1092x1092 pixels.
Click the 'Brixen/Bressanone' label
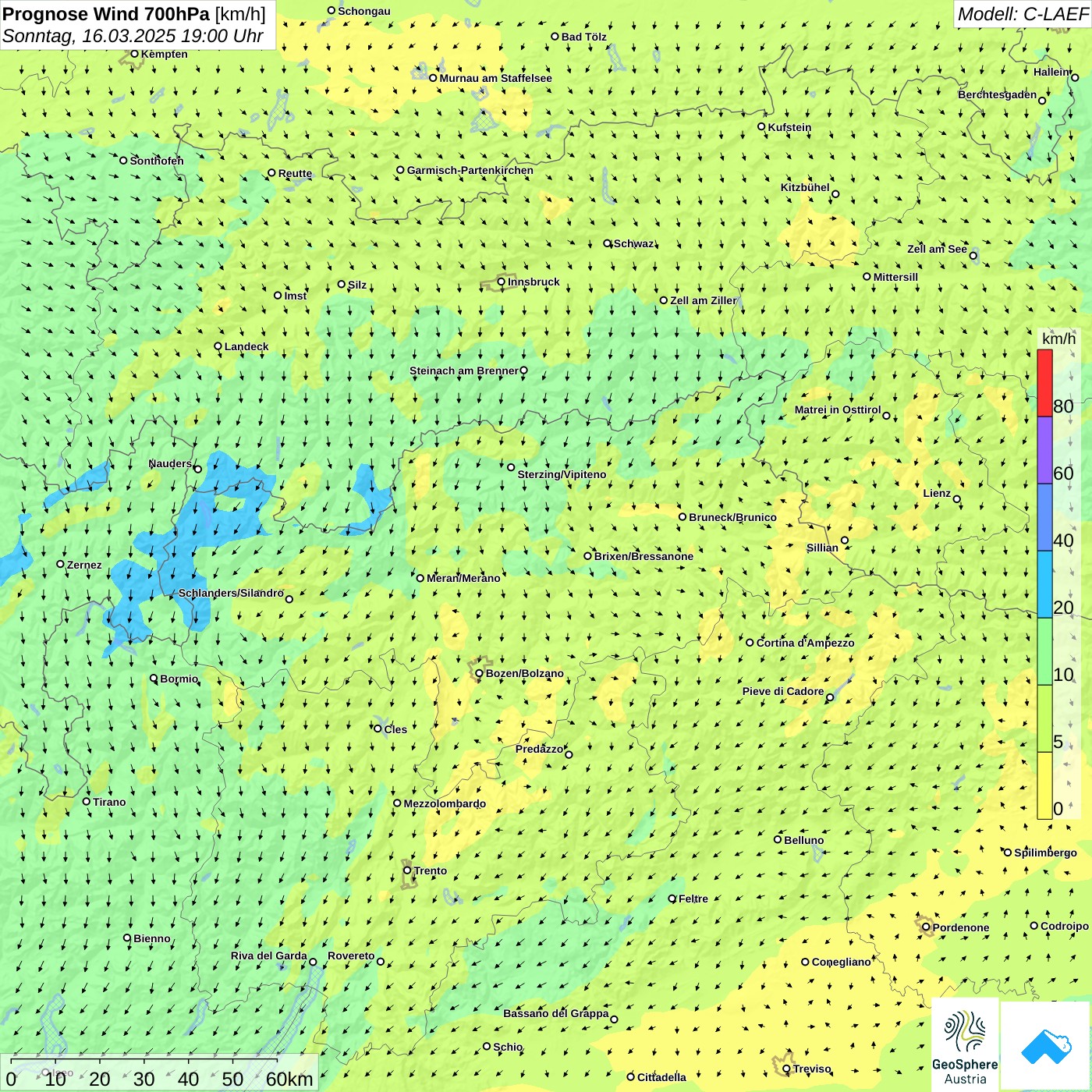pyautogui.click(x=643, y=557)
